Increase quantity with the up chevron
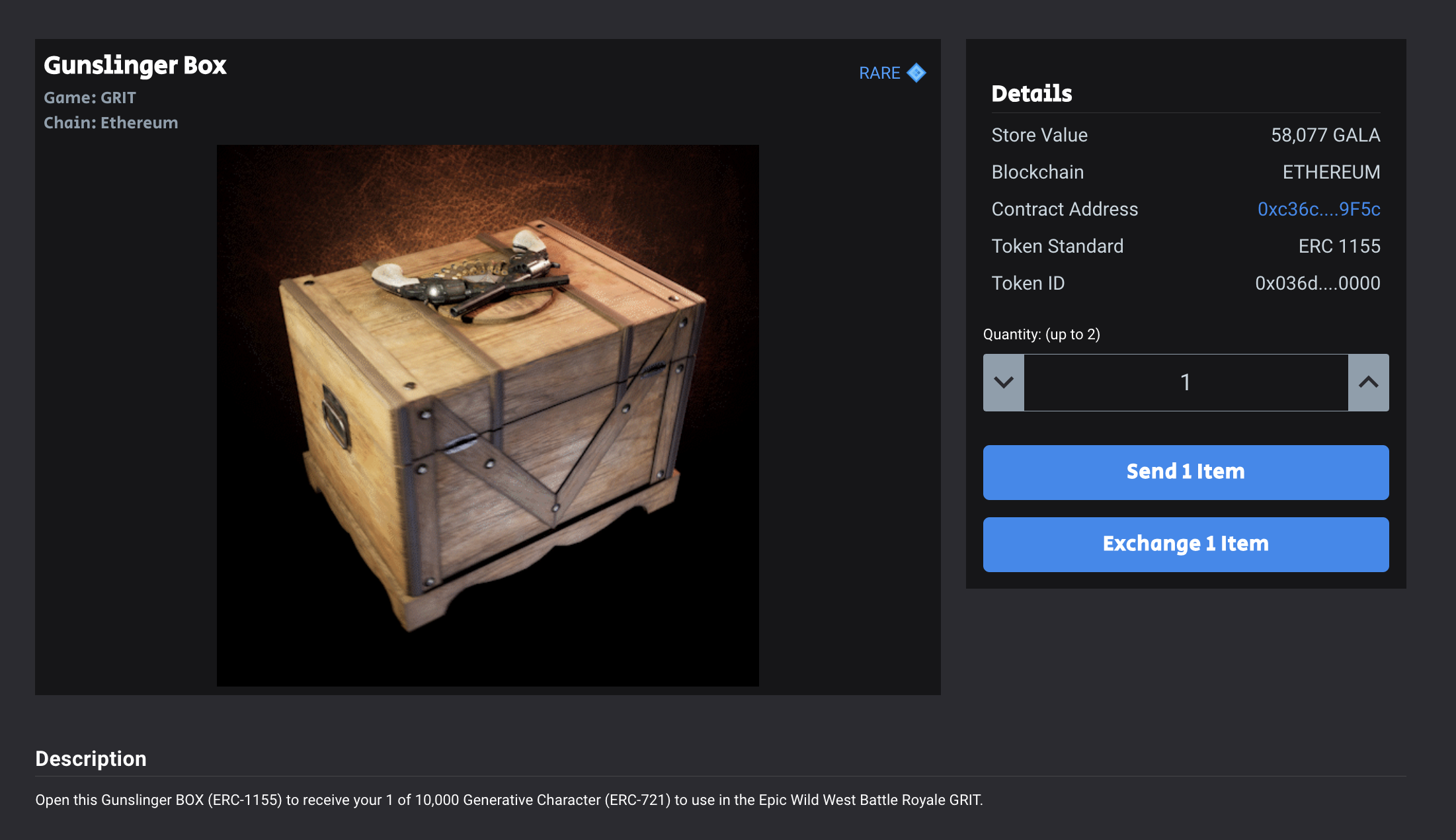 (x=1369, y=382)
